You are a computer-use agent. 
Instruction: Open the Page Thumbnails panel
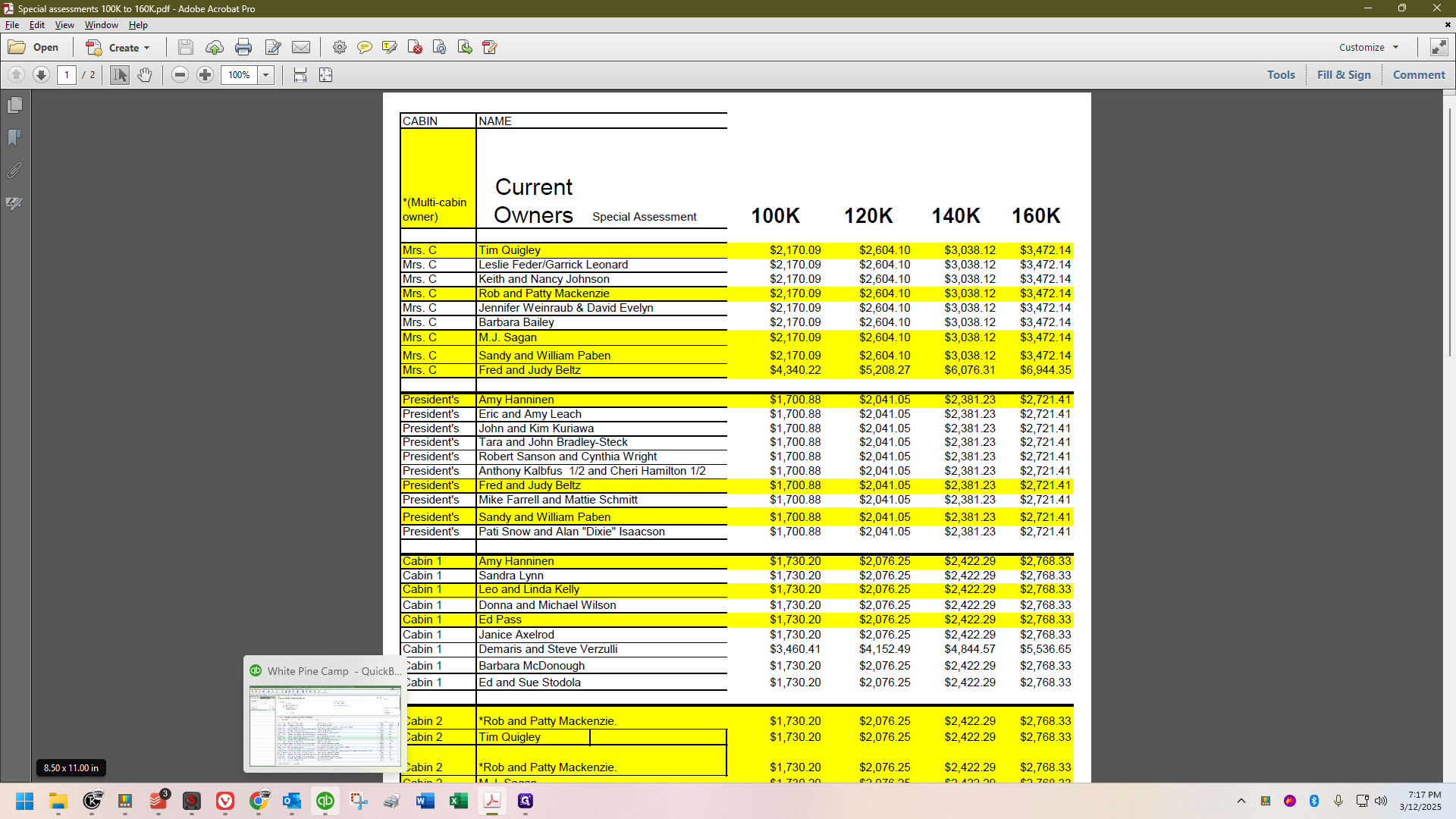click(14, 105)
